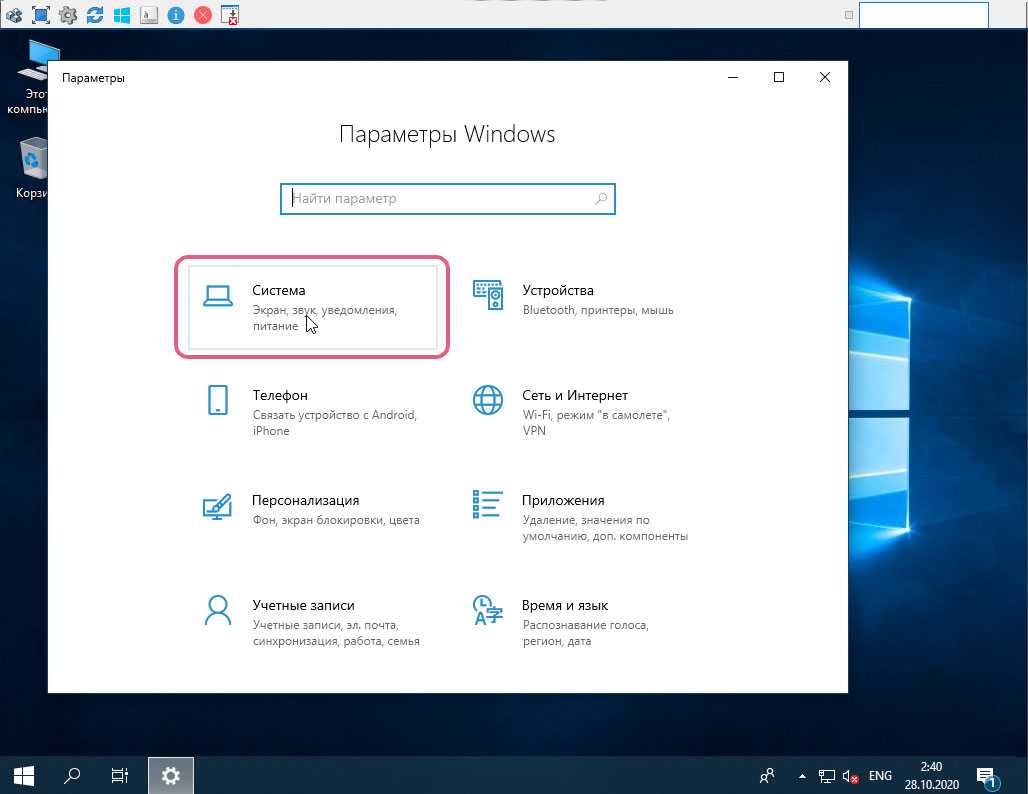The image size is (1028, 794).
Task: Click the window-with-red-X icon in top toolbar
Action: [x=229, y=14]
